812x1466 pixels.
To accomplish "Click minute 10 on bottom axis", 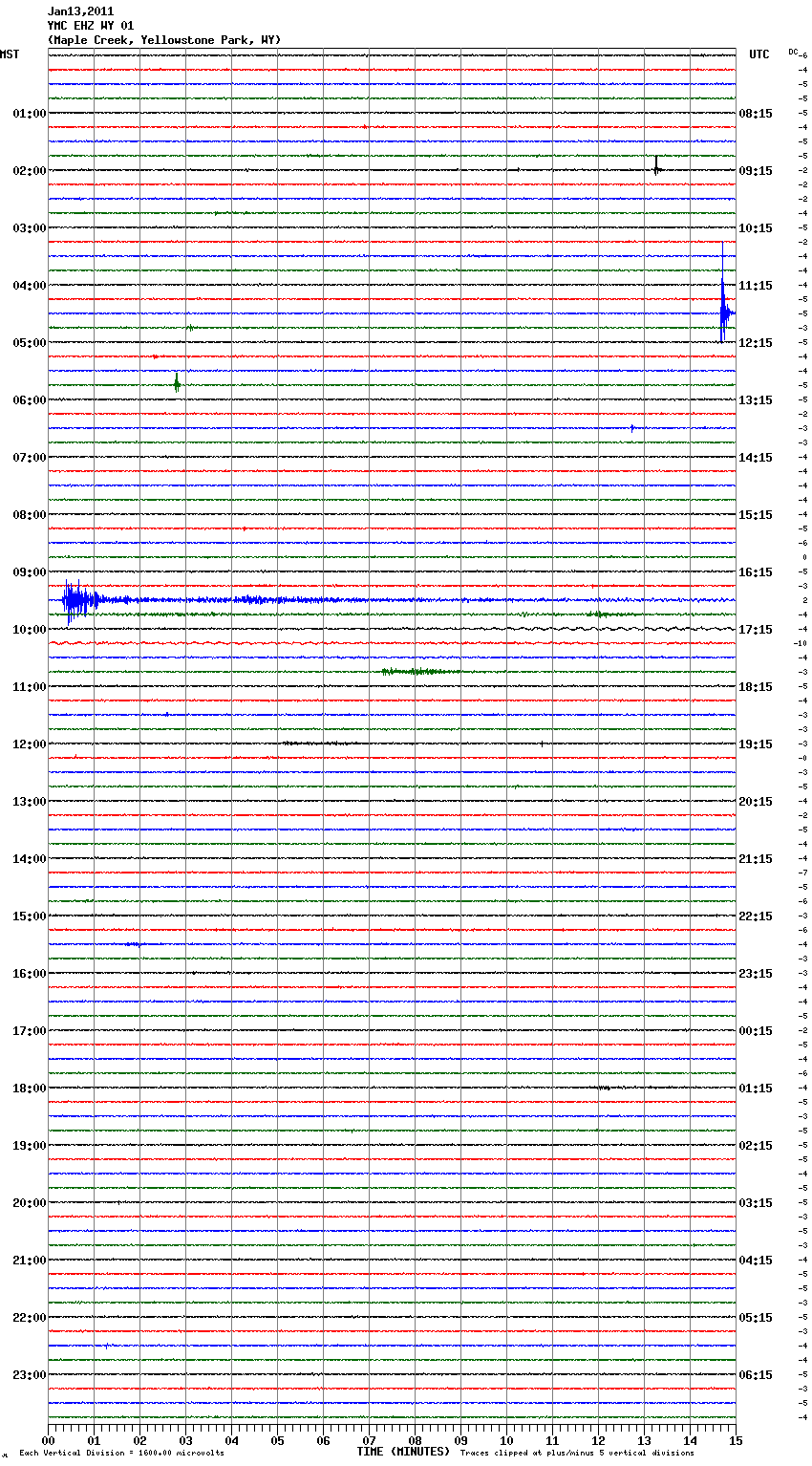I will point(506,1440).
